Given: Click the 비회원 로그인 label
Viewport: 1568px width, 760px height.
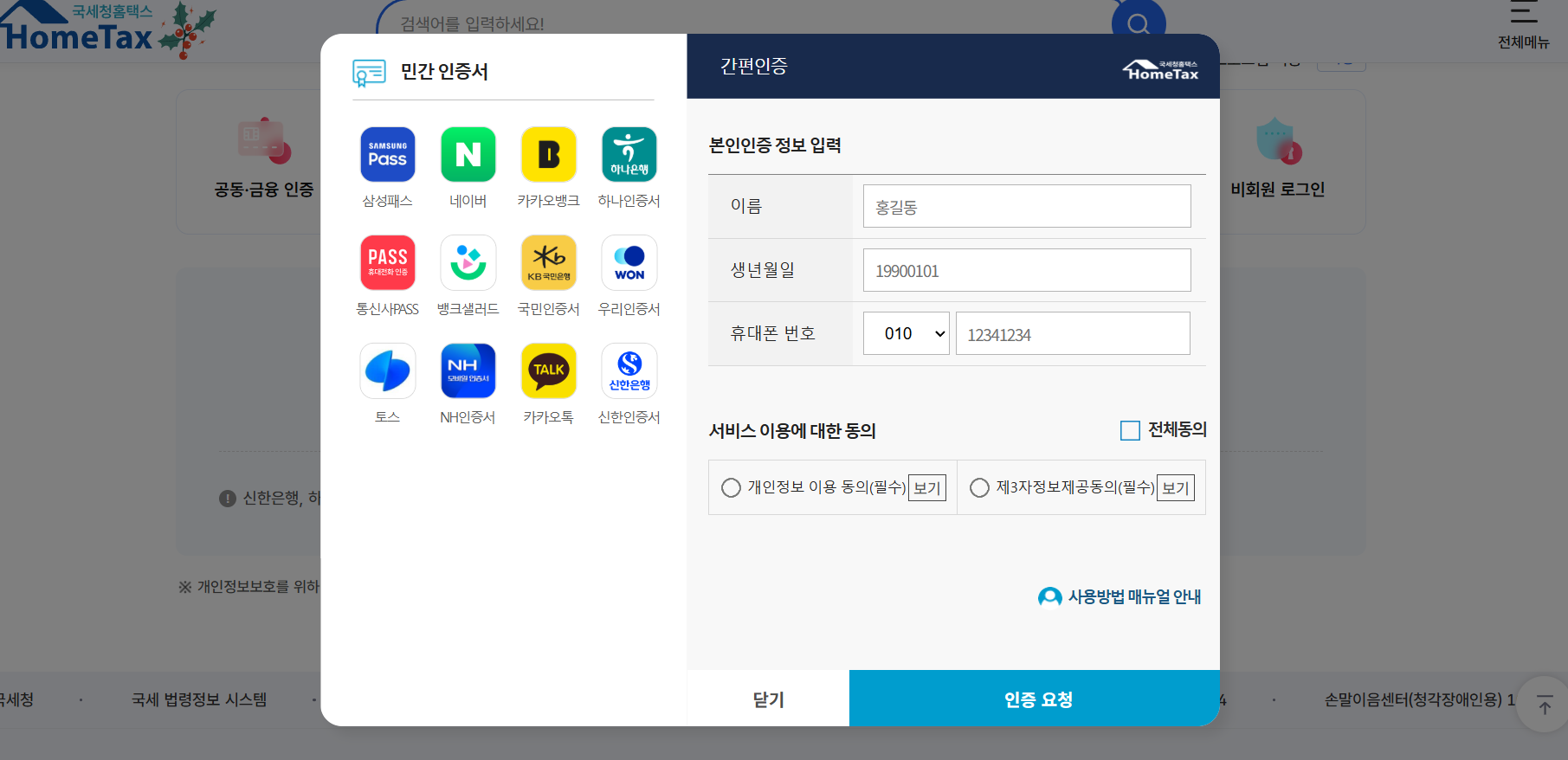Looking at the screenshot, I should pos(1278,189).
